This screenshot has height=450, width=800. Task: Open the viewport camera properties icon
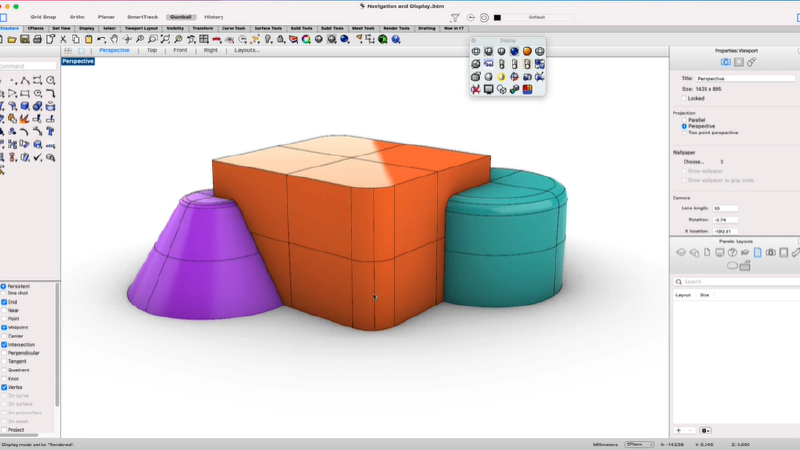(x=726, y=62)
